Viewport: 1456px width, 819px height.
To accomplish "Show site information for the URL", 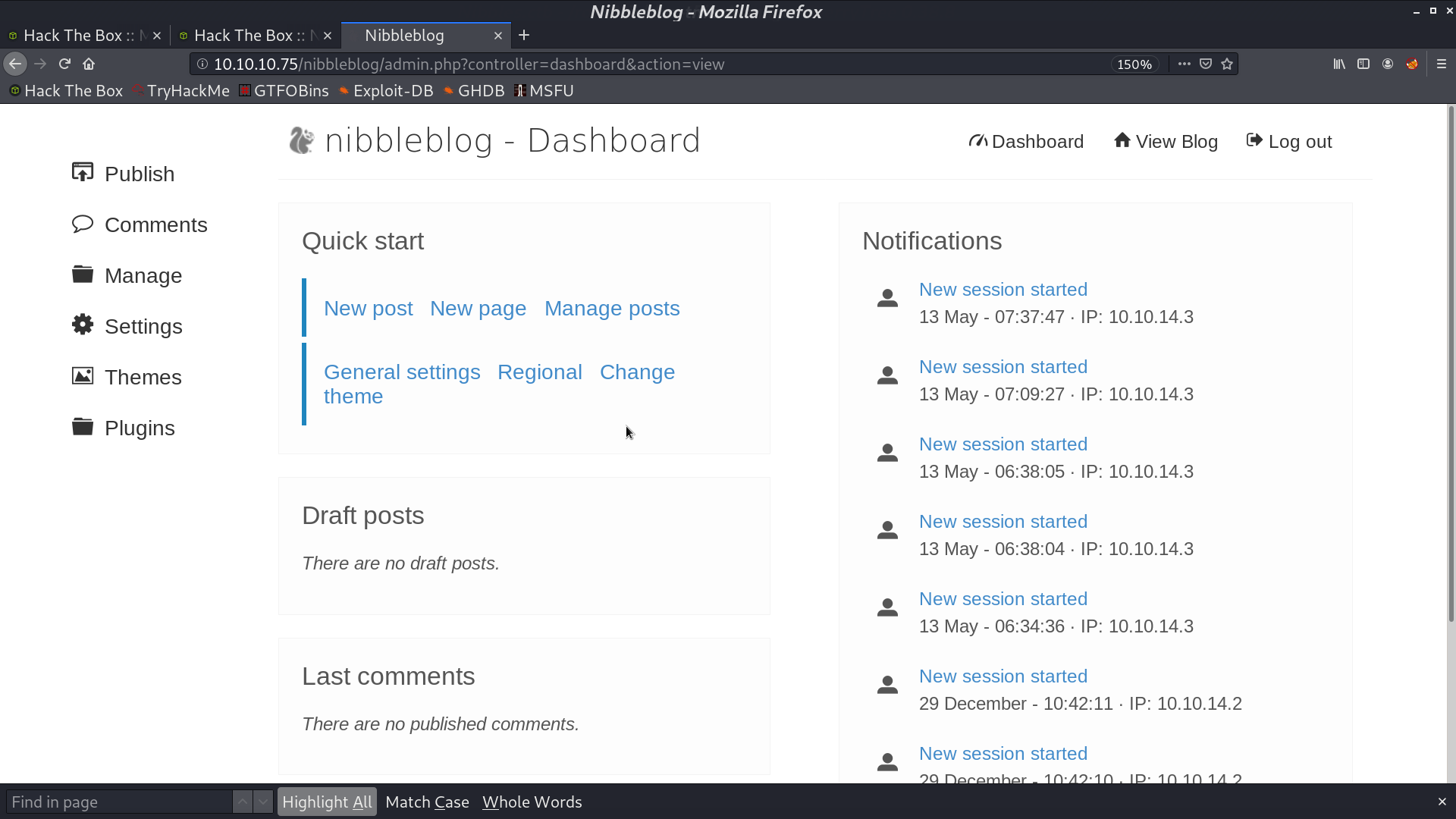I will [202, 64].
